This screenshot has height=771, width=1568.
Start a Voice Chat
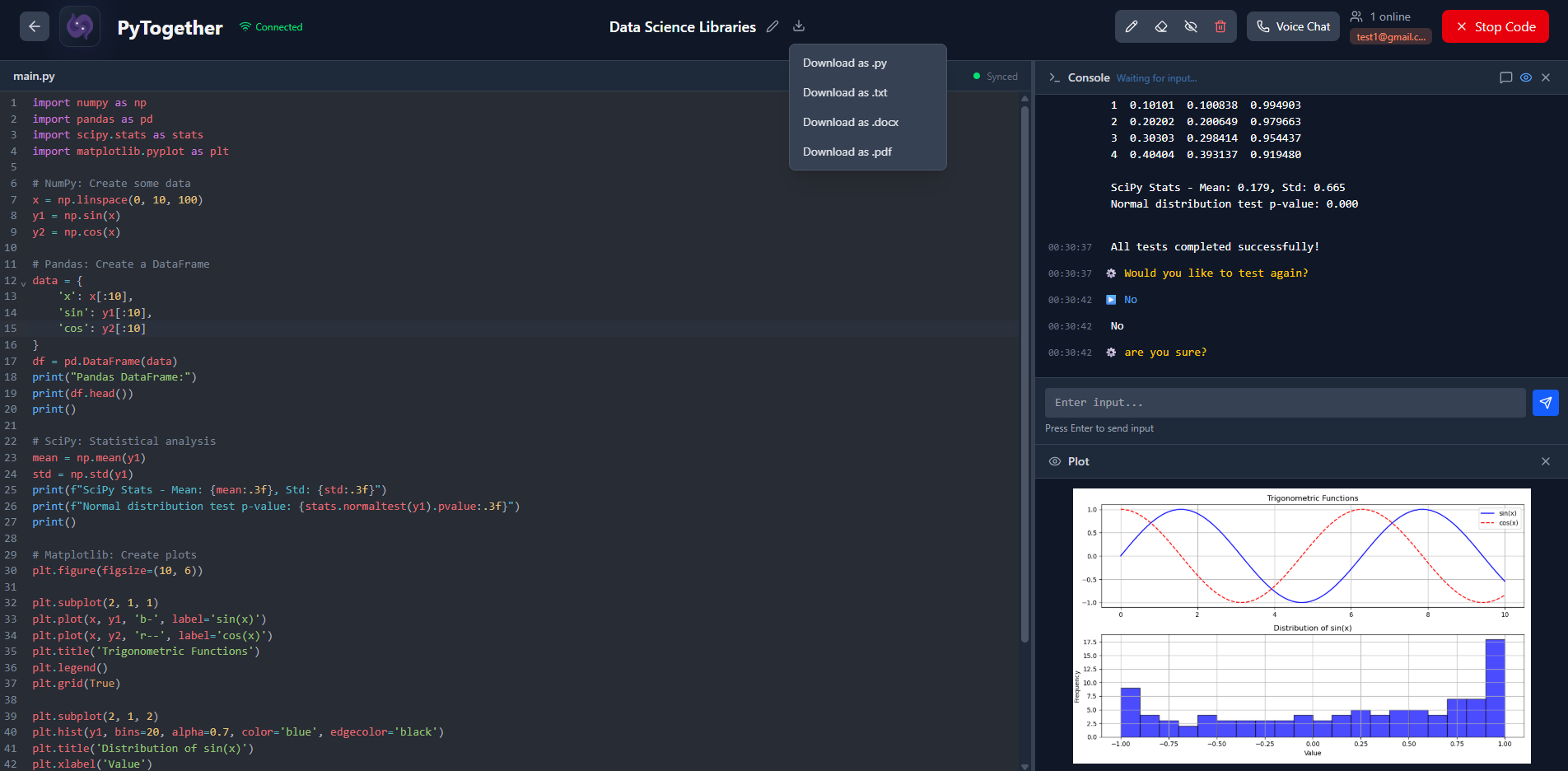pyautogui.click(x=1292, y=26)
